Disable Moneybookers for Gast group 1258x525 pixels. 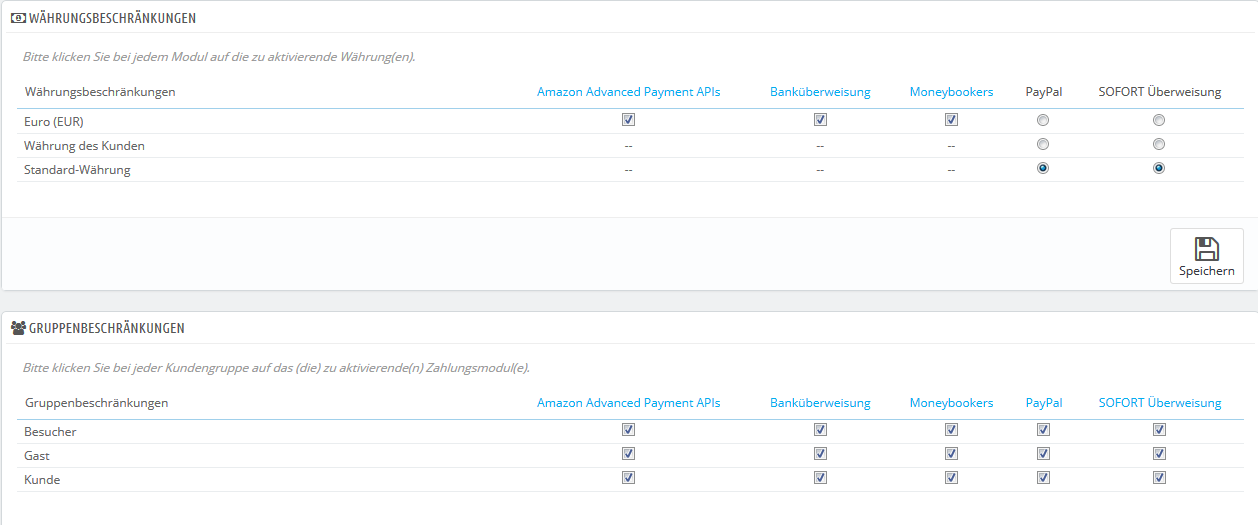click(951, 454)
